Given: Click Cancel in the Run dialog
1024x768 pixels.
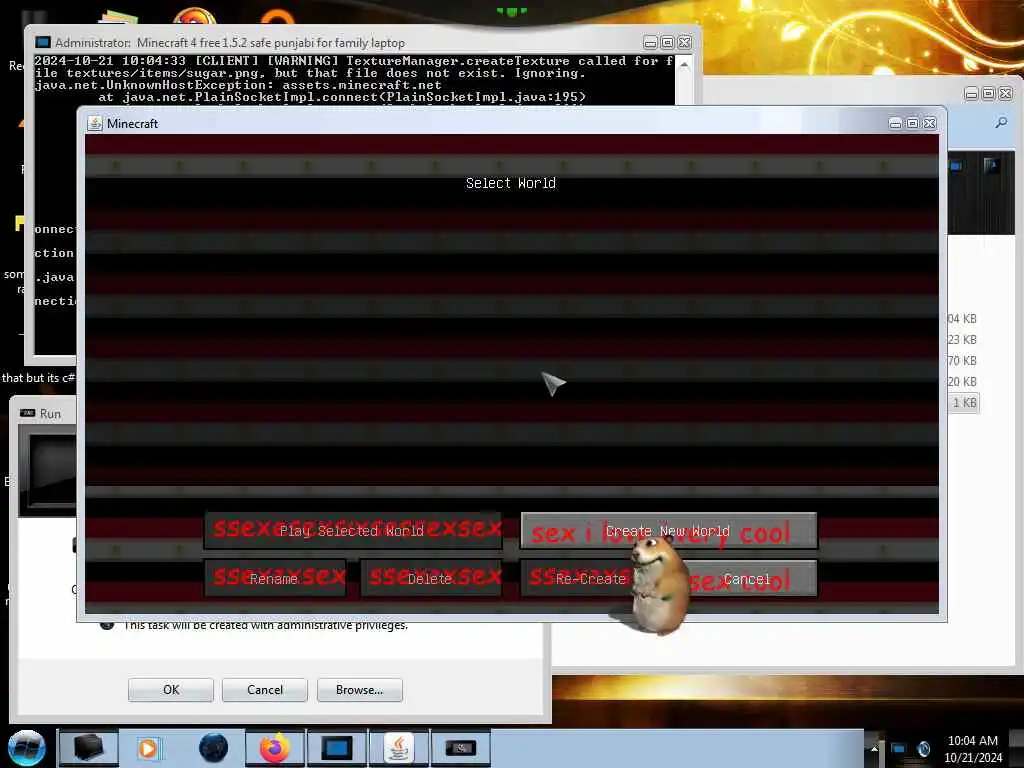Looking at the screenshot, I should pyautogui.click(x=264, y=690).
